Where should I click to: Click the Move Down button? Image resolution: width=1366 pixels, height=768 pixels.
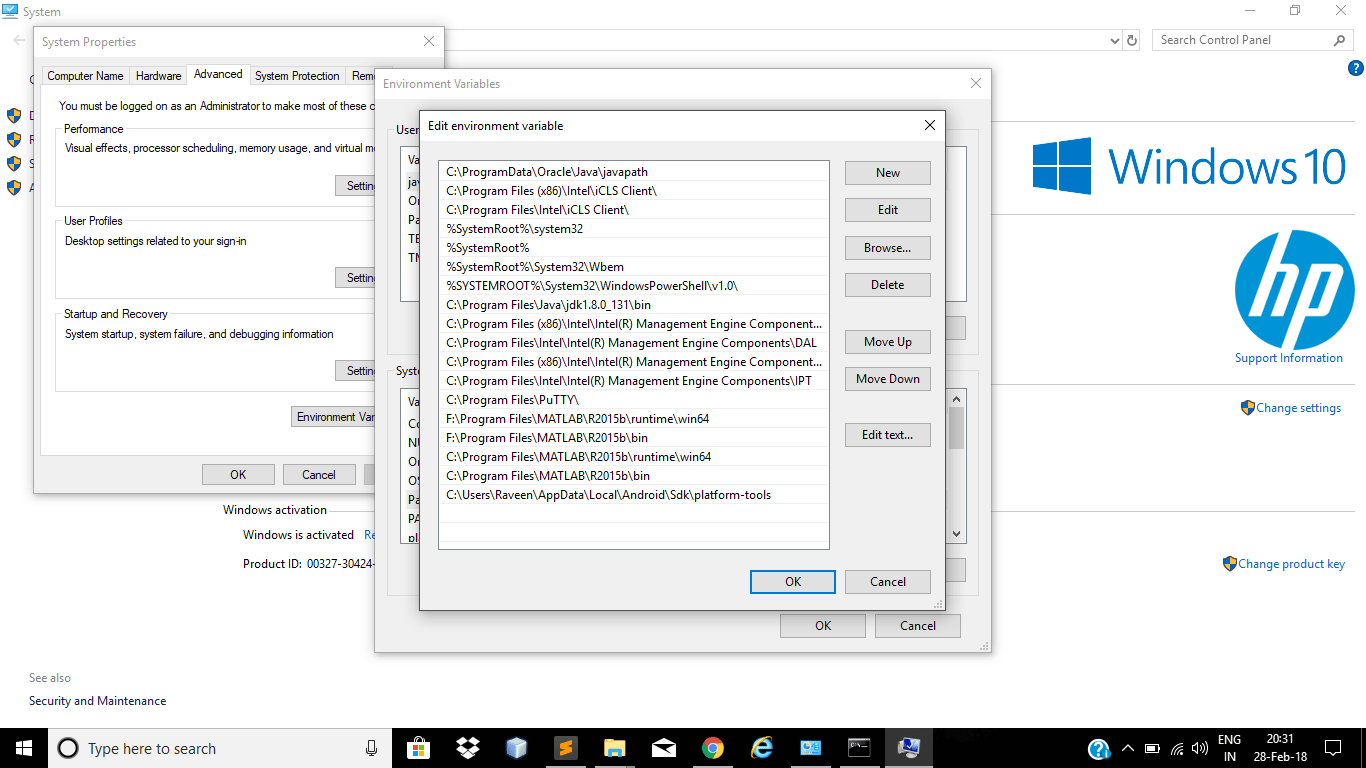point(888,379)
